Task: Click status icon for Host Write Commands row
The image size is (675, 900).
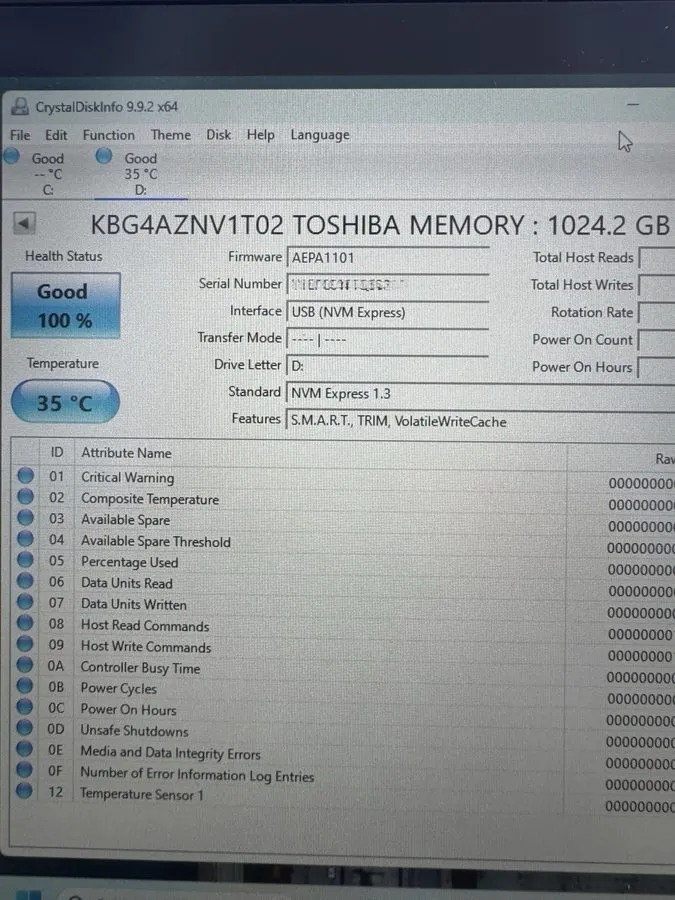Action: (25, 643)
